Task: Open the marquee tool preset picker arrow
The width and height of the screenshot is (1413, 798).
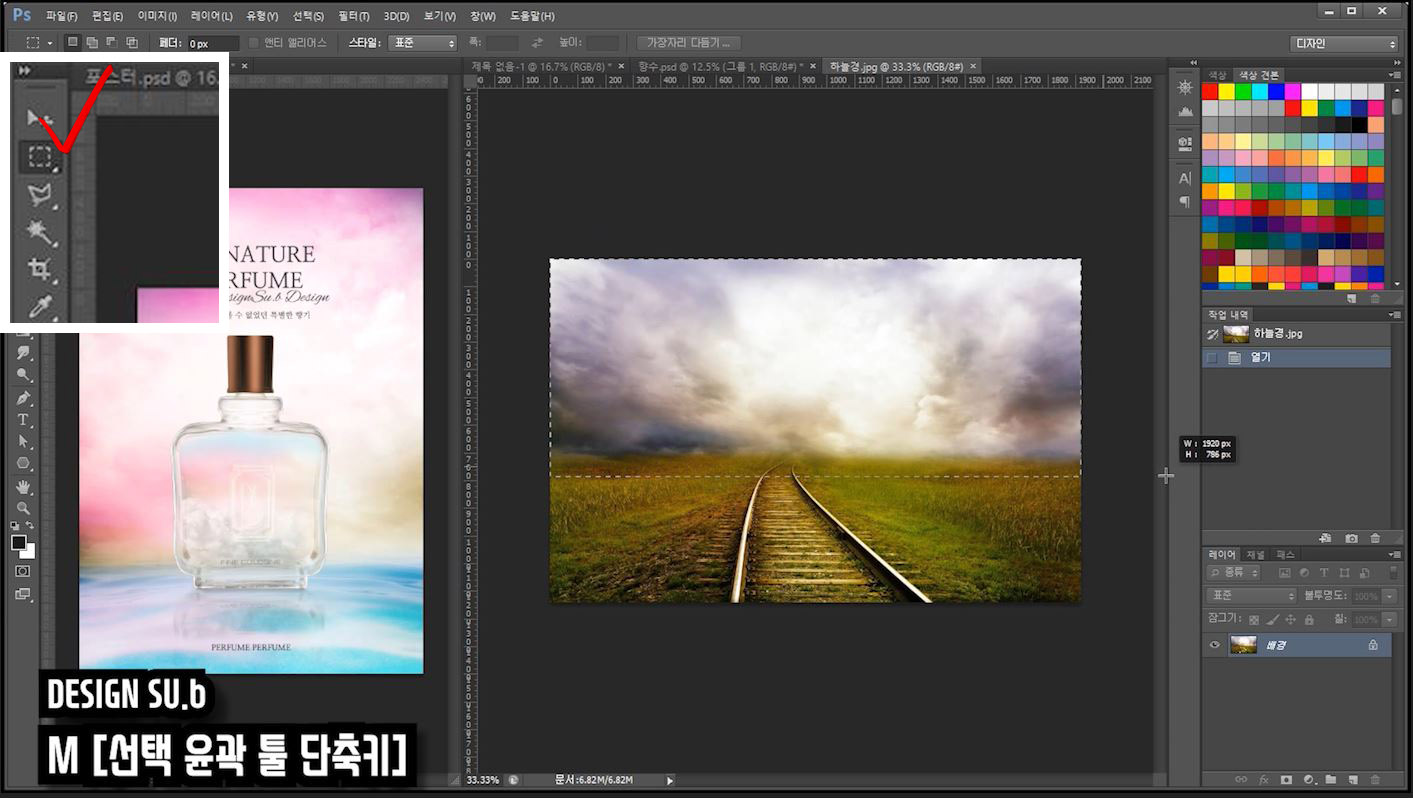Action: pos(49,43)
